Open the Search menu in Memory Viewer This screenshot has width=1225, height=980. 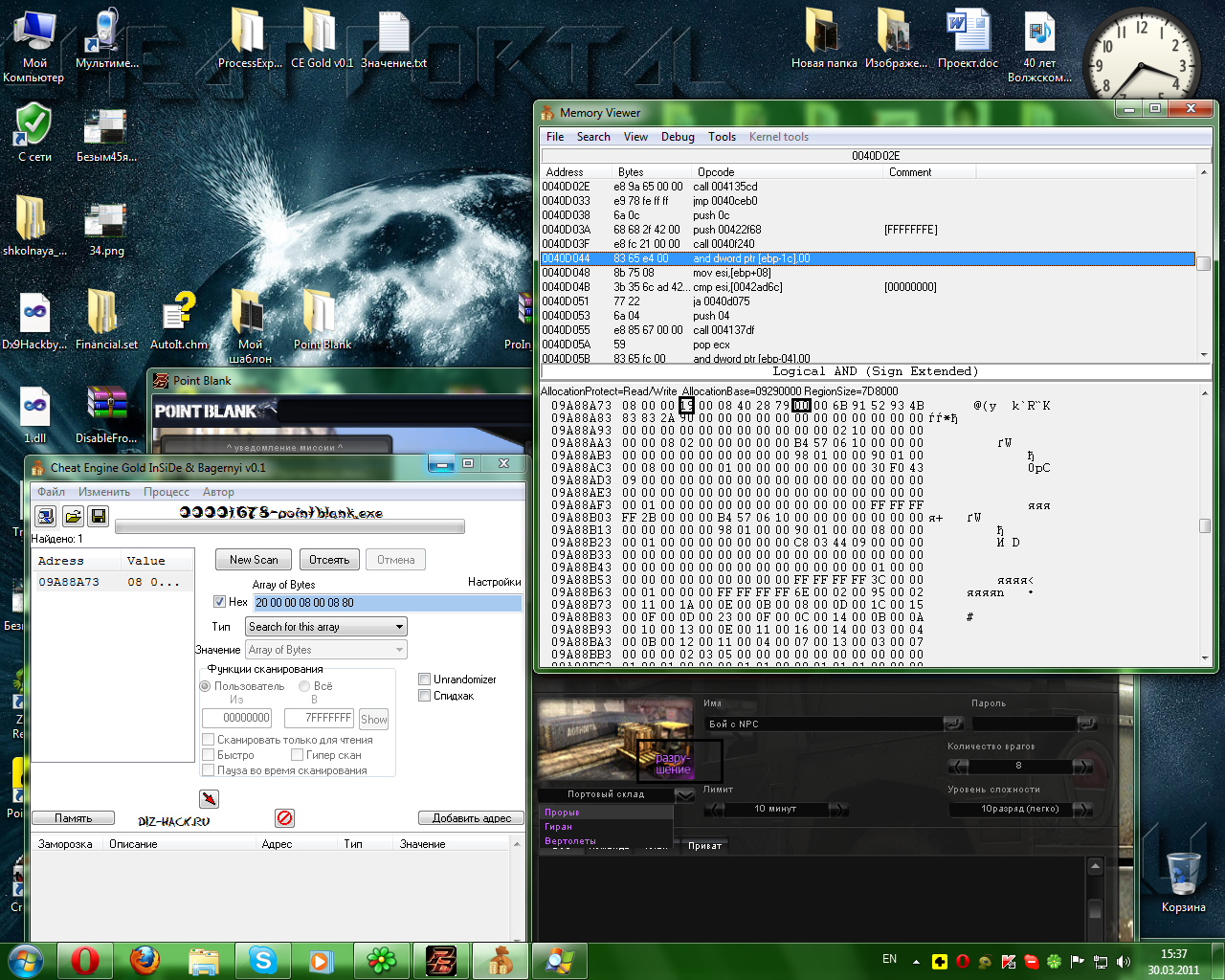pyautogui.click(x=593, y=137)
